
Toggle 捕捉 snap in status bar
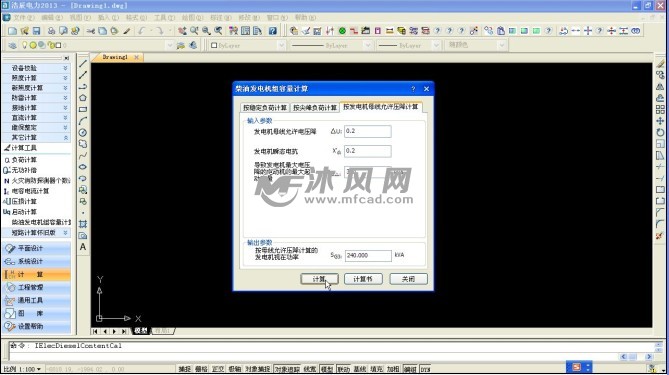point(184,369)
